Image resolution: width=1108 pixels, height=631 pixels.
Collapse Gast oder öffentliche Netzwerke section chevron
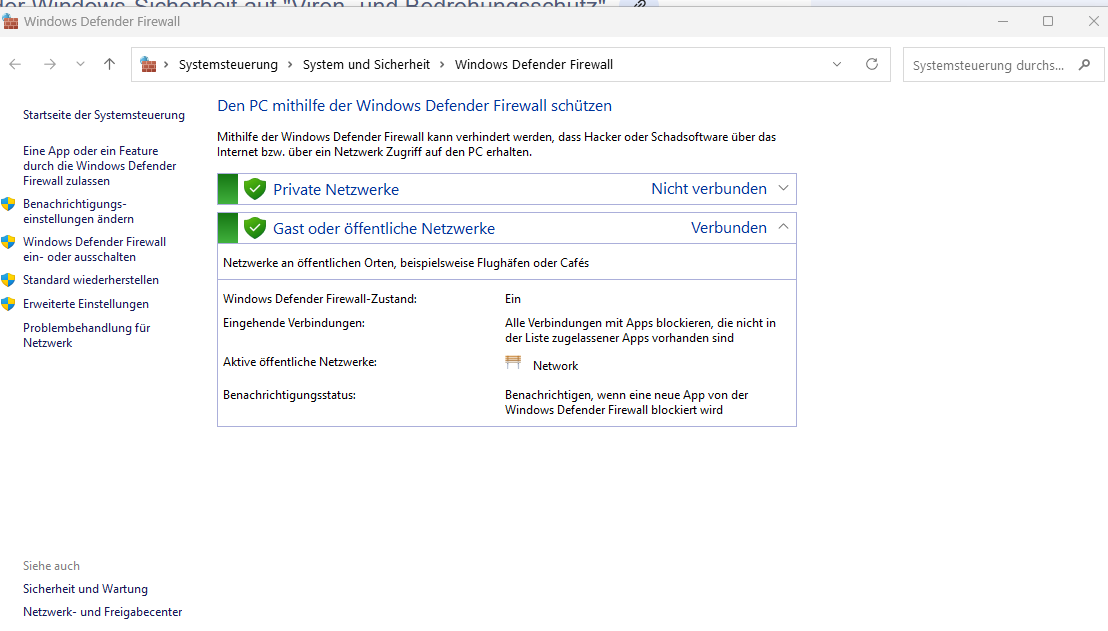(783, 227)
